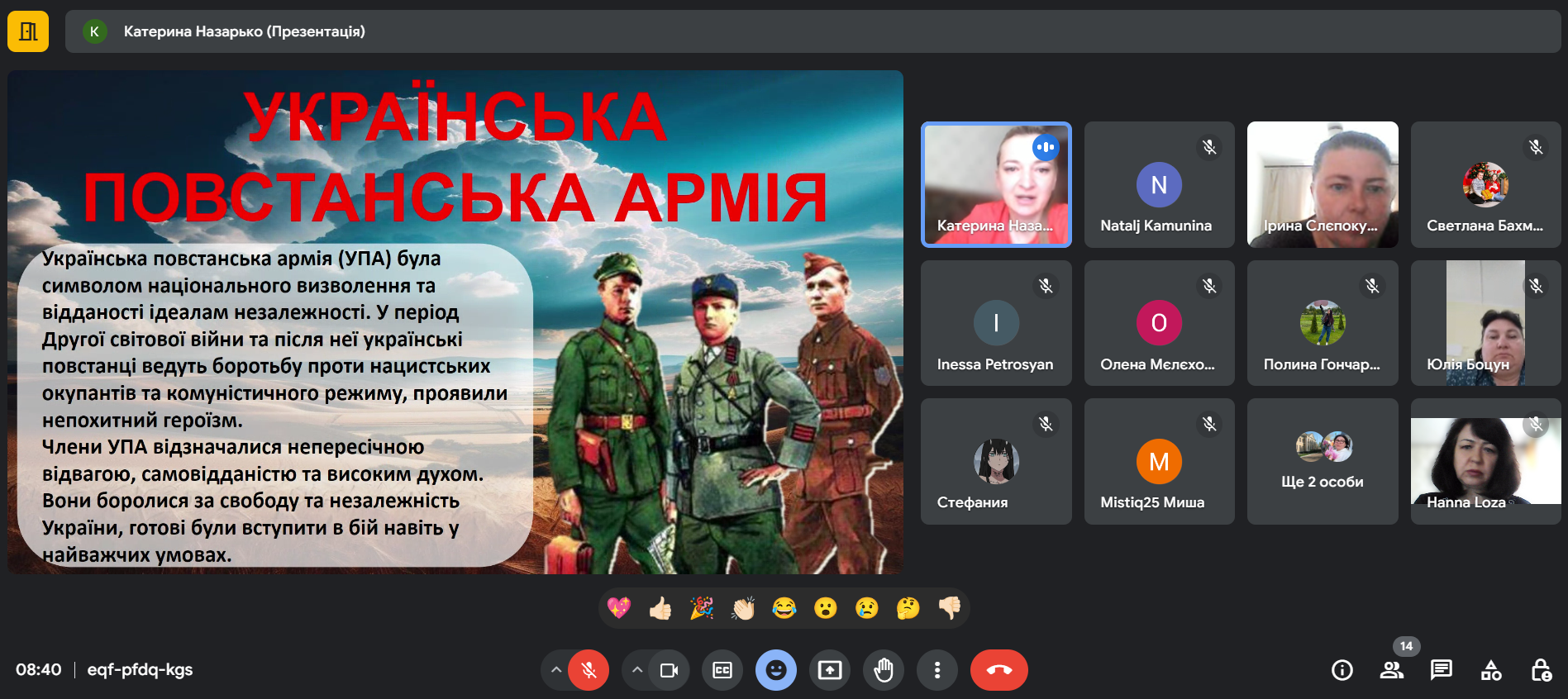Send the laughing face reaction
This screenshot has width=1568, height=699.
(x=784, y=609)
